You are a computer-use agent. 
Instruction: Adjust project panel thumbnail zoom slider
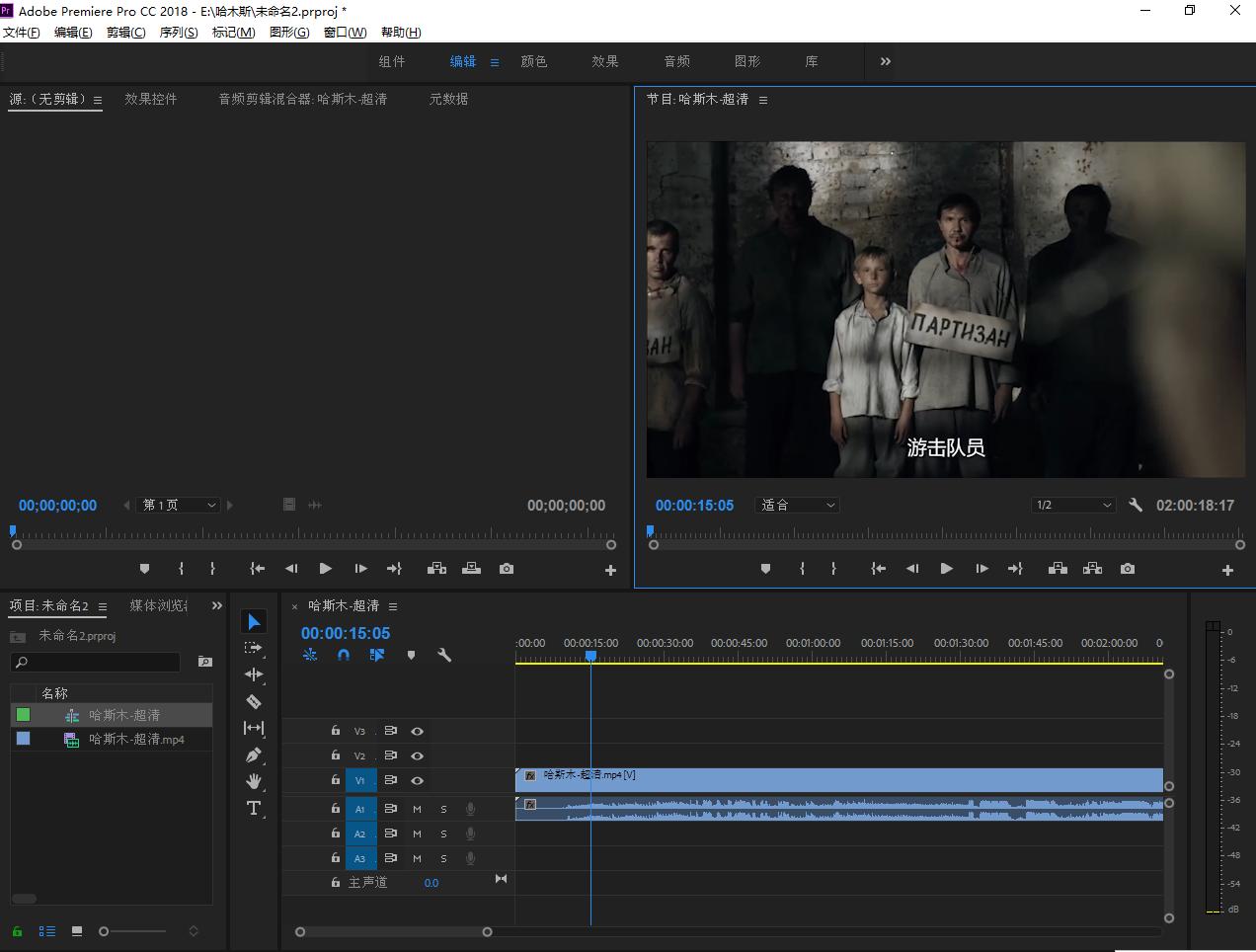coord(105,931)
